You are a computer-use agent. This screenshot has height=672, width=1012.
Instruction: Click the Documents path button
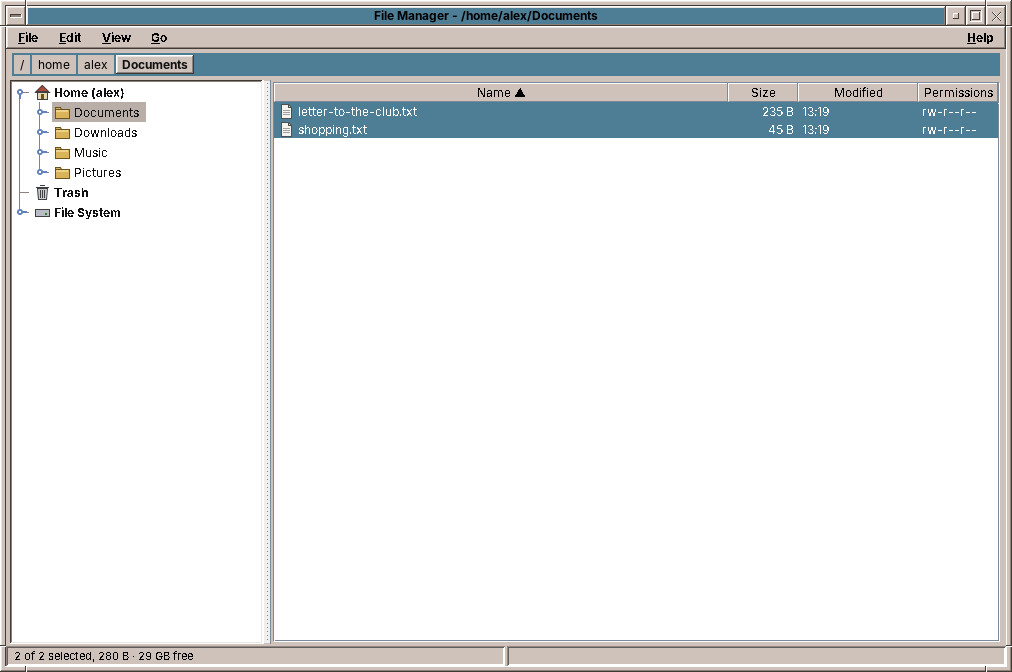click(x=154, y=65)
